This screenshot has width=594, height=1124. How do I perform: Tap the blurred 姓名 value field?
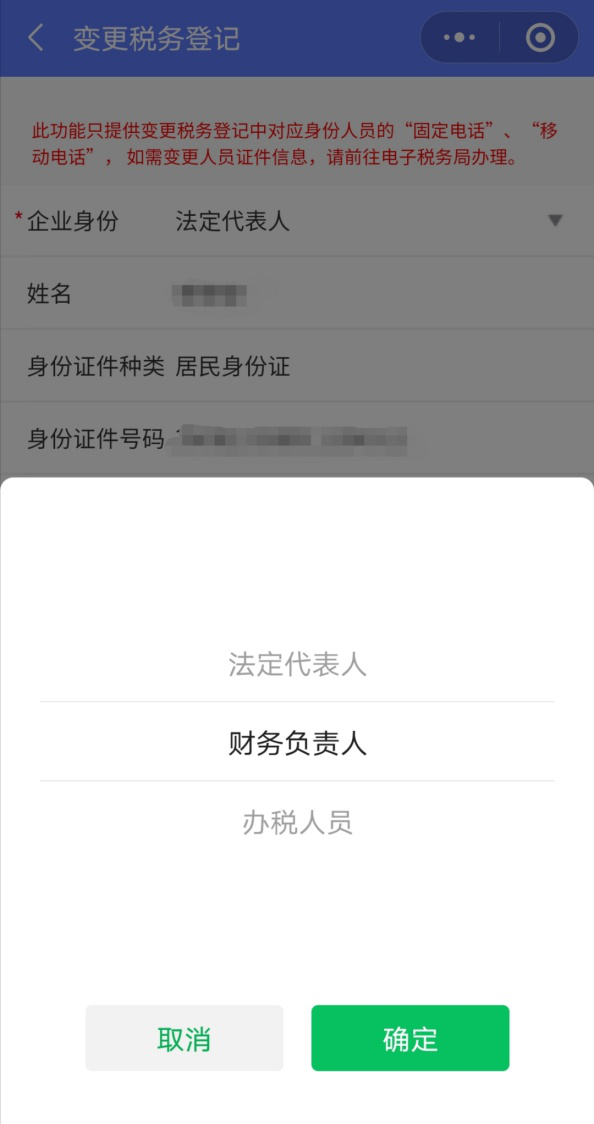pyautogui.click(x=211, y=295)
